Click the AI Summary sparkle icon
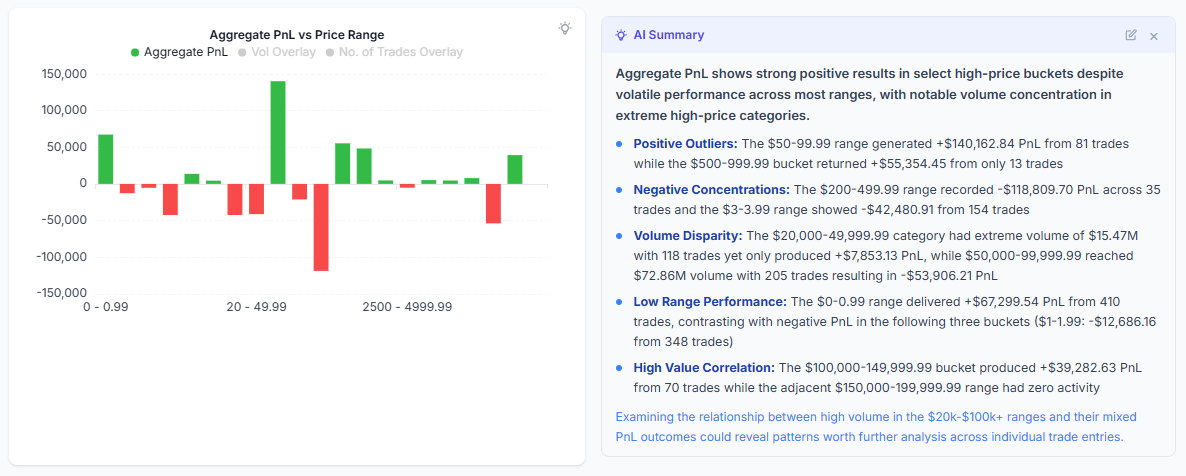Screen dimensions: 1186x476 (x=622, y=35)
